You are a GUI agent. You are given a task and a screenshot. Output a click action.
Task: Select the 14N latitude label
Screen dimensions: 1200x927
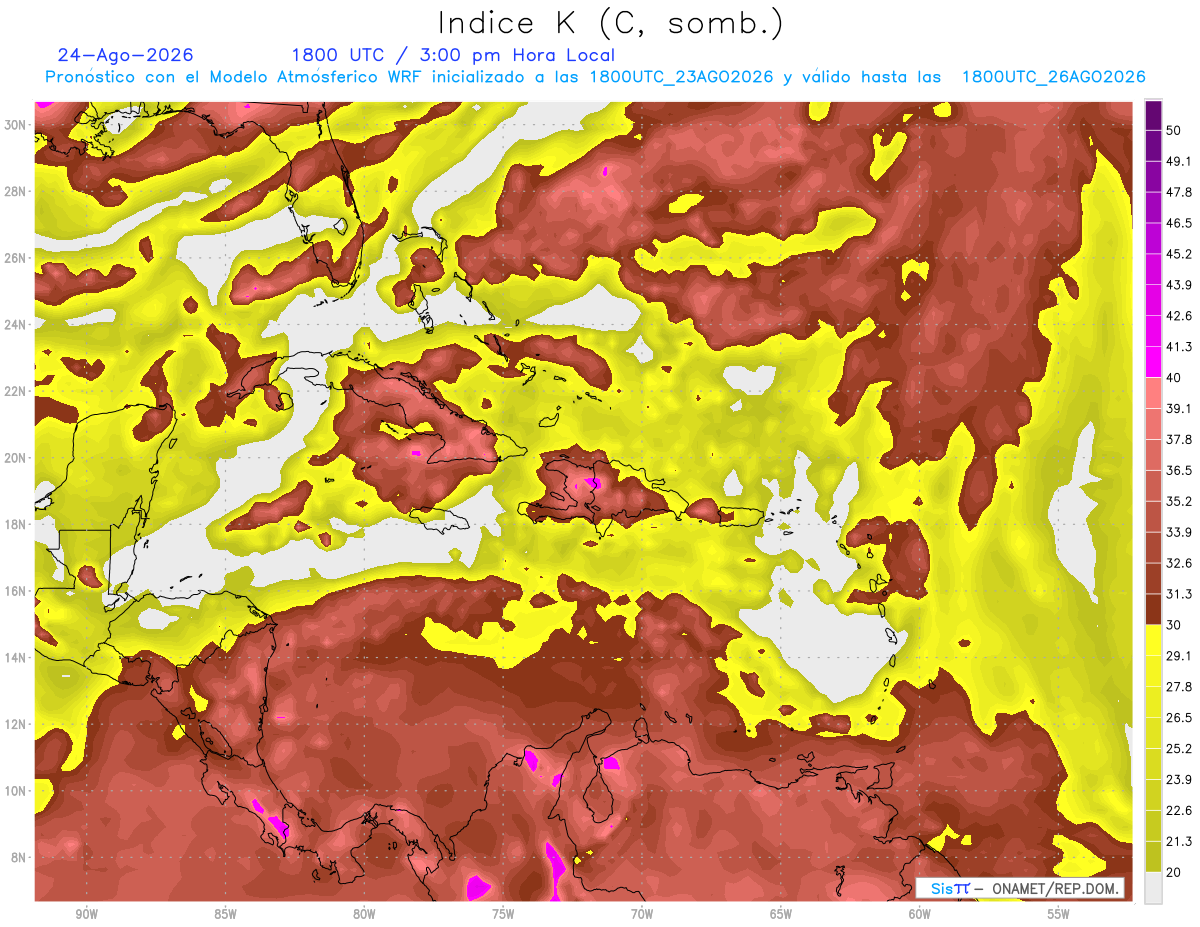coord(17,657)
